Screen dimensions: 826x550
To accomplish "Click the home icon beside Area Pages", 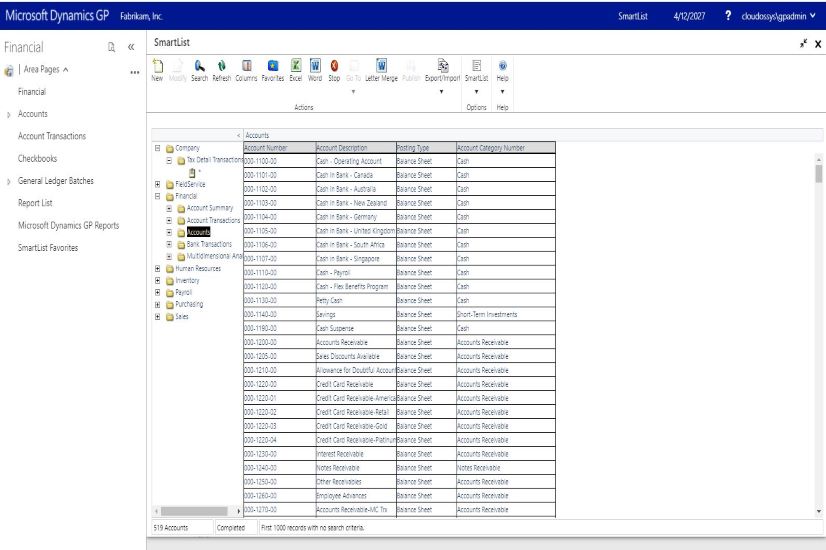I will pyautogui.click(x=8, y=71).
